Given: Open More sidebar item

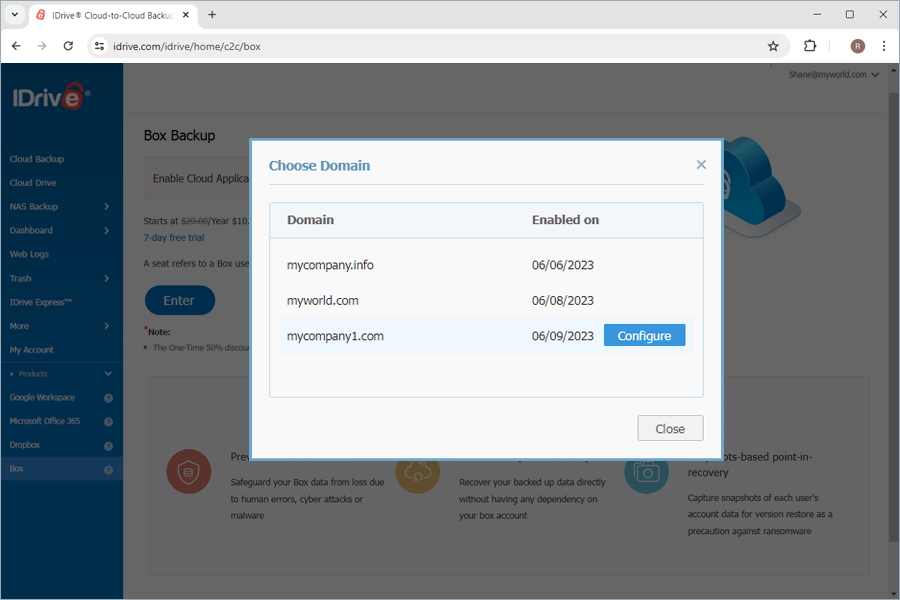Looking at the screenshot, I should (x=19, y=326).
